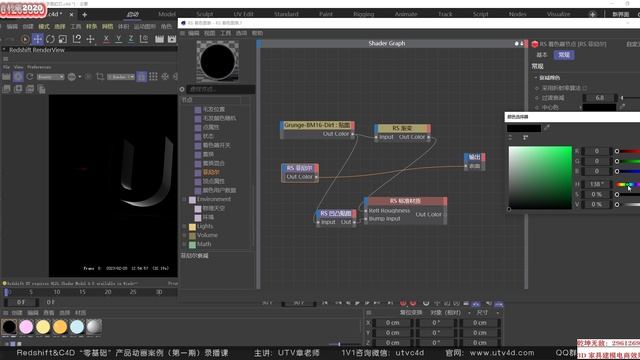Click frame 10 on the timeline ruler
640x360 pixels.
(x=57, y=292)
